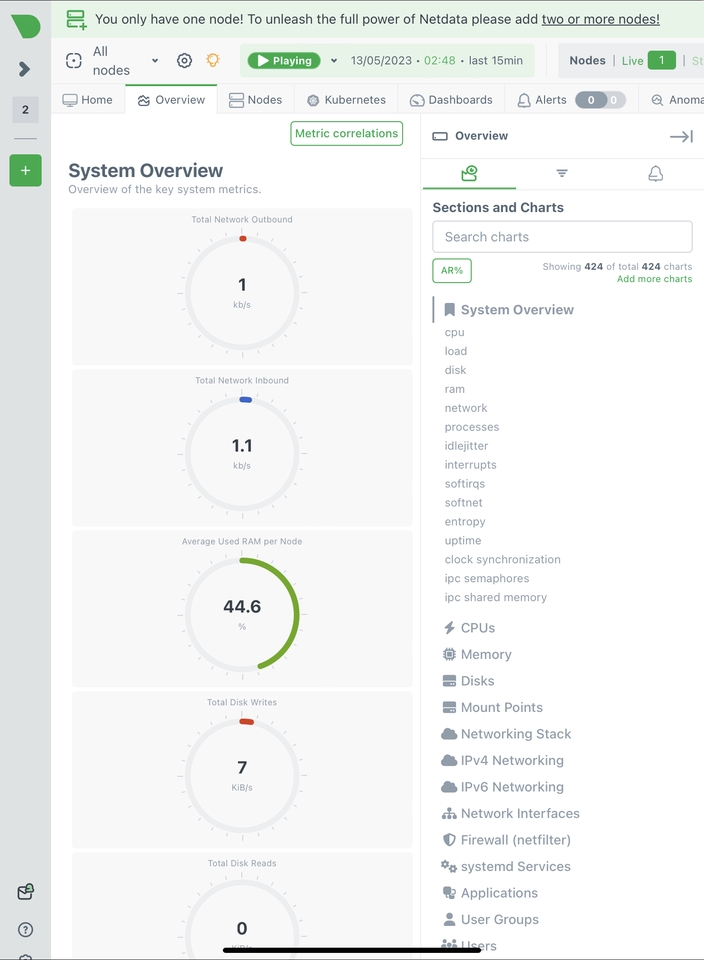Expand the left sidebar chevron
Viewport: 704px width, 960px height.
24,69
